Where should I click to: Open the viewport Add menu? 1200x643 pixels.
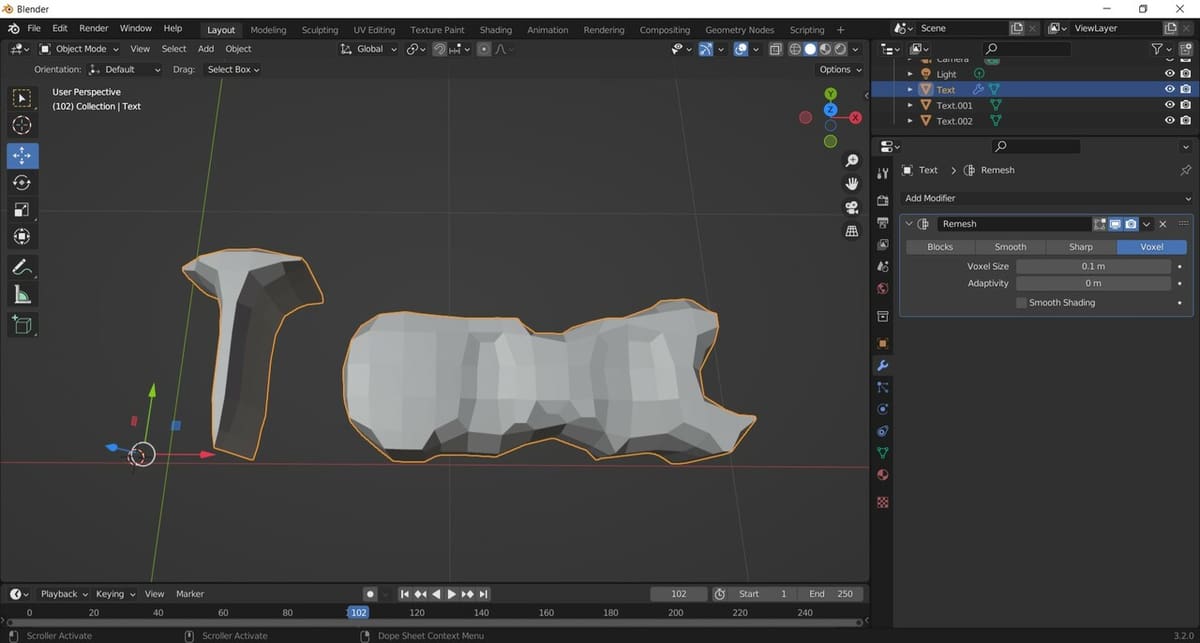pyautogui.click(x=206, y=48)
